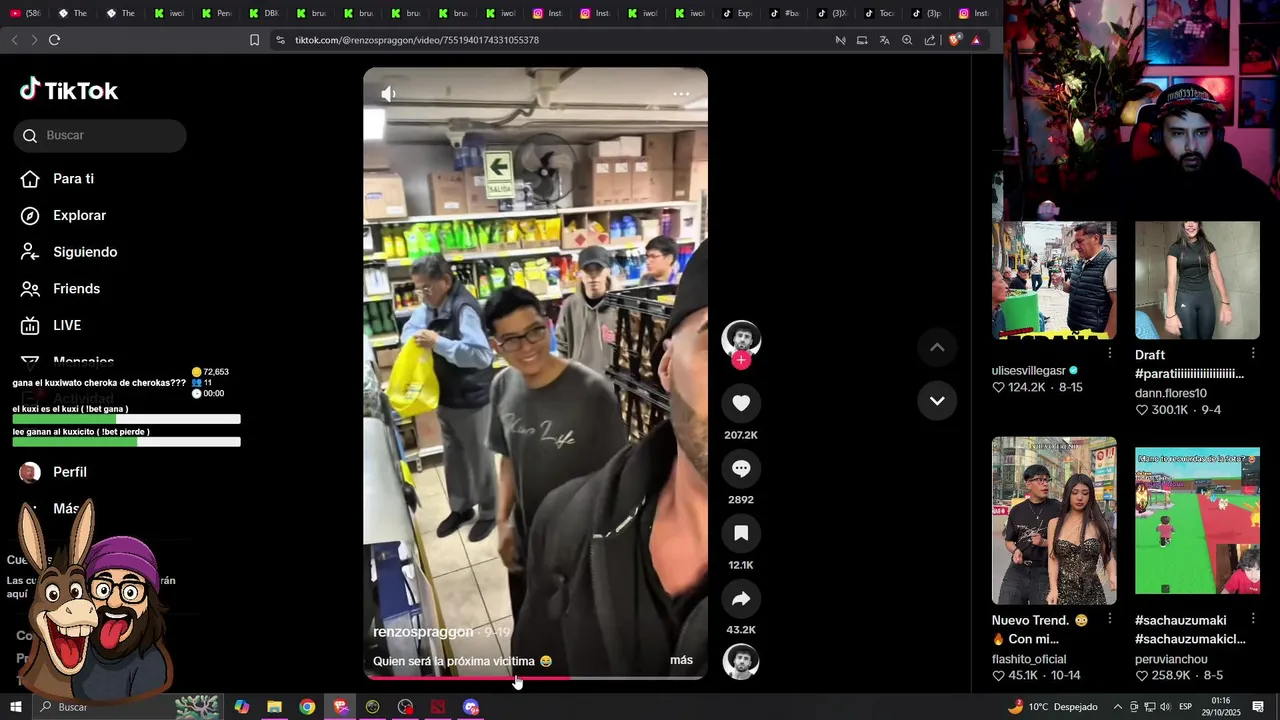Viewport: 1280px width, 720px height.
Task: Open options for Draft video card
Action: (x=1253, y=353)
